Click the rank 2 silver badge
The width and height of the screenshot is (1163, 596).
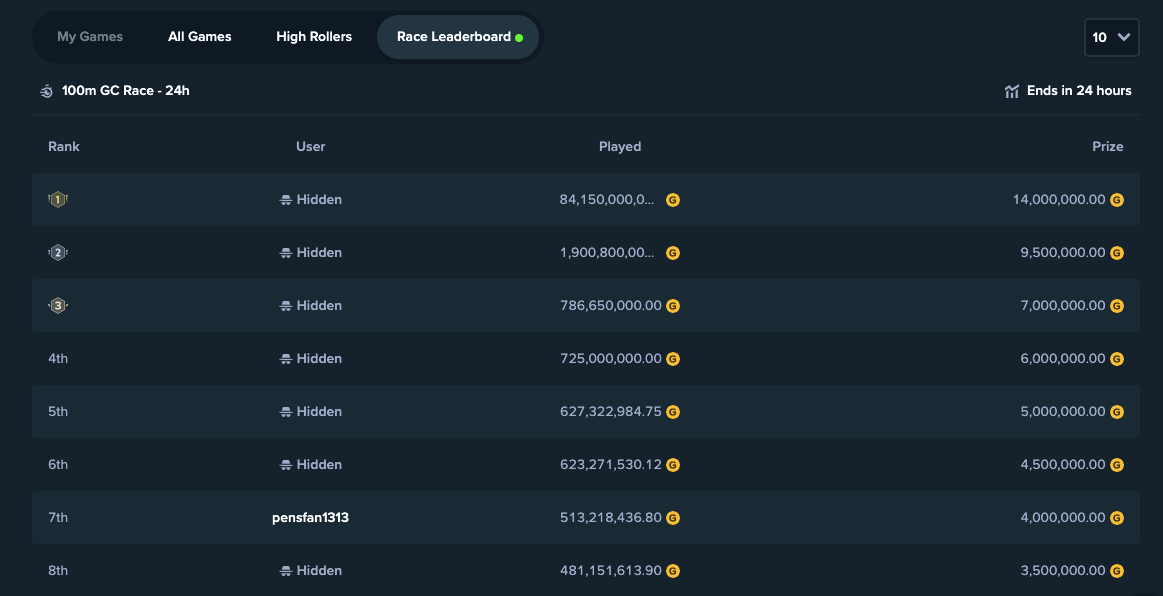tap(58, 253)
